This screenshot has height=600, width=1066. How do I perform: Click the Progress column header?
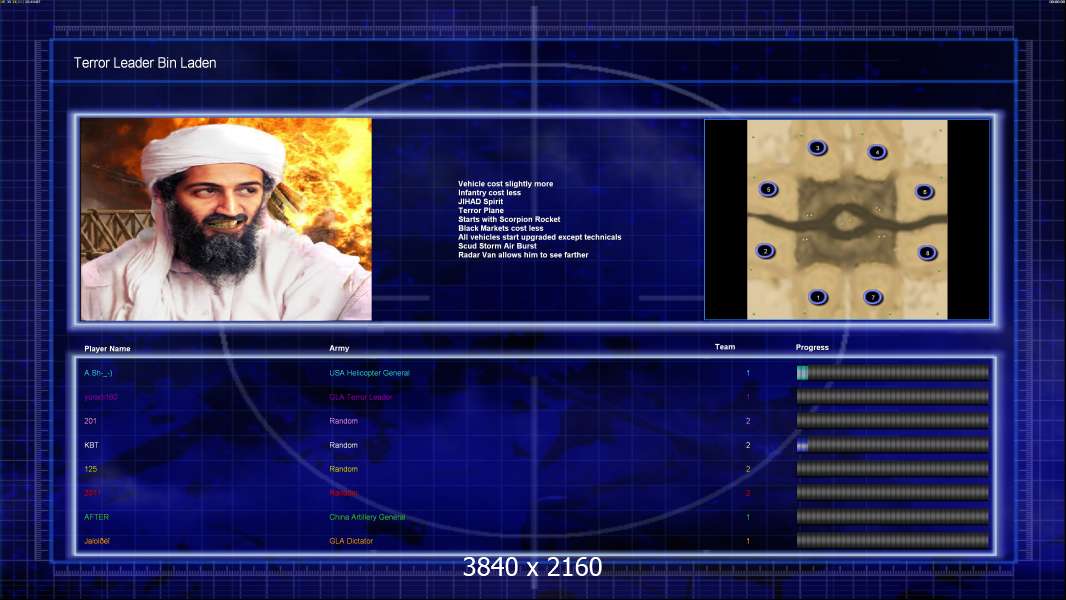pos(812,347)
